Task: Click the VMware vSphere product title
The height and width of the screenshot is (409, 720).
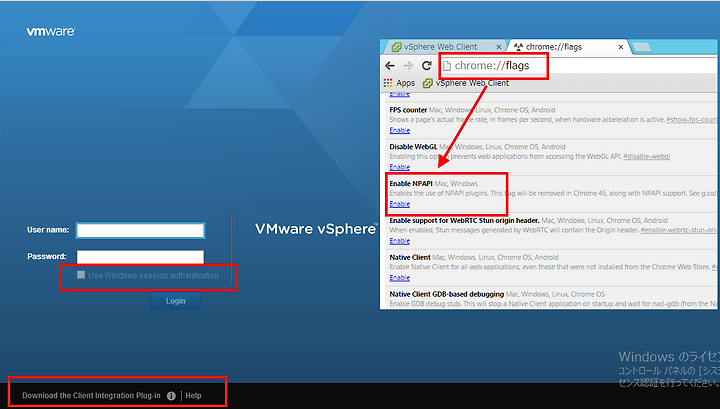Action: pyautogui.click(x=316, y=229)
